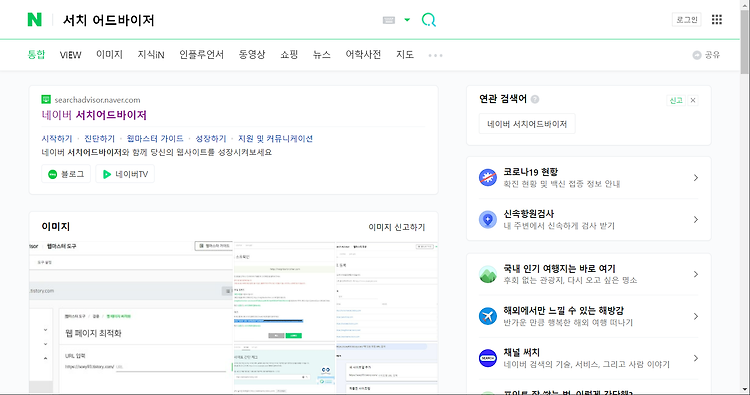The width and height of the screenshot is (750, 395).
Task: Expand the 신속항원검사 chevron
Action: click(x=695, y=219)
